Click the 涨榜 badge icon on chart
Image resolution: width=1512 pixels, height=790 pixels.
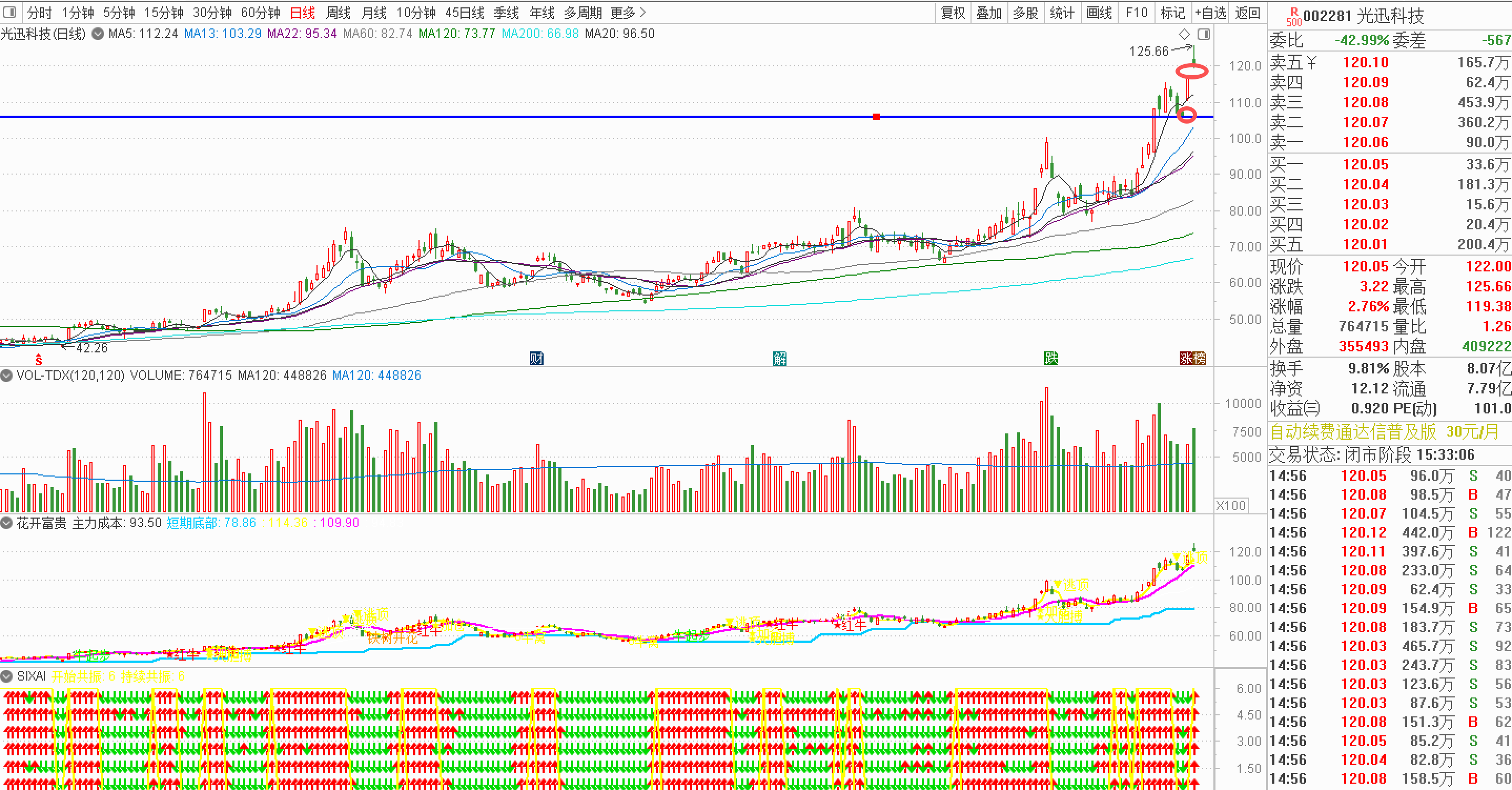coord(1192,358)
